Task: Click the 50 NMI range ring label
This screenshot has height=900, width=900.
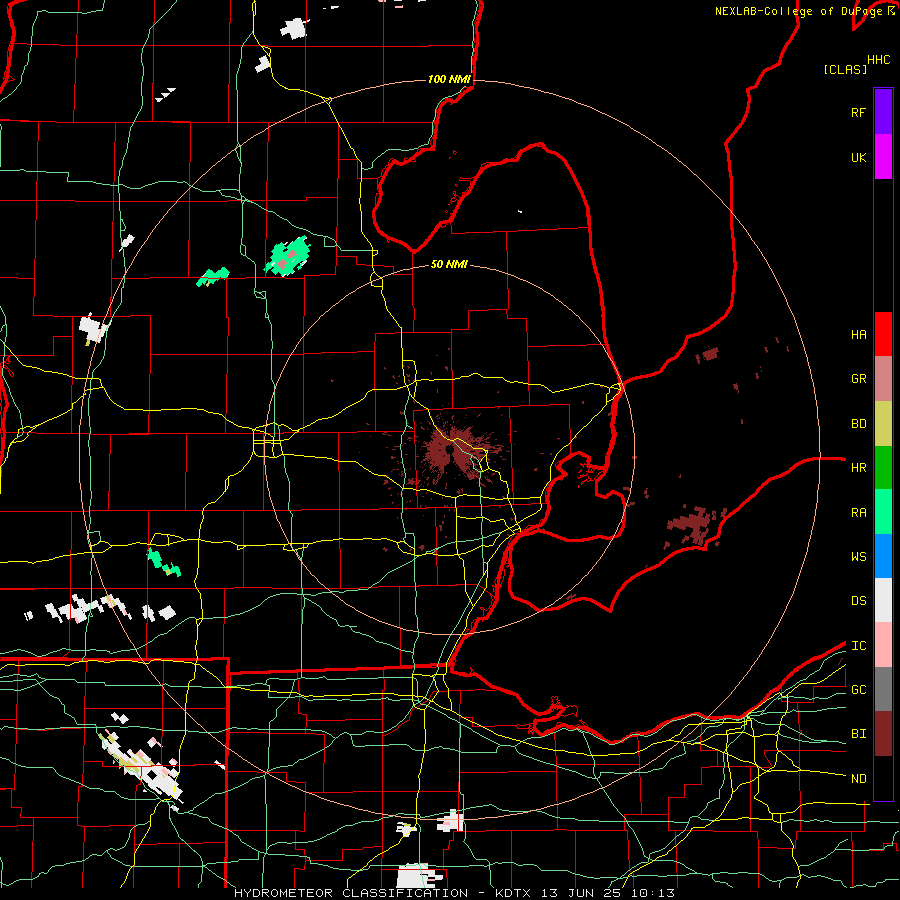Action: tap(449, 264)
